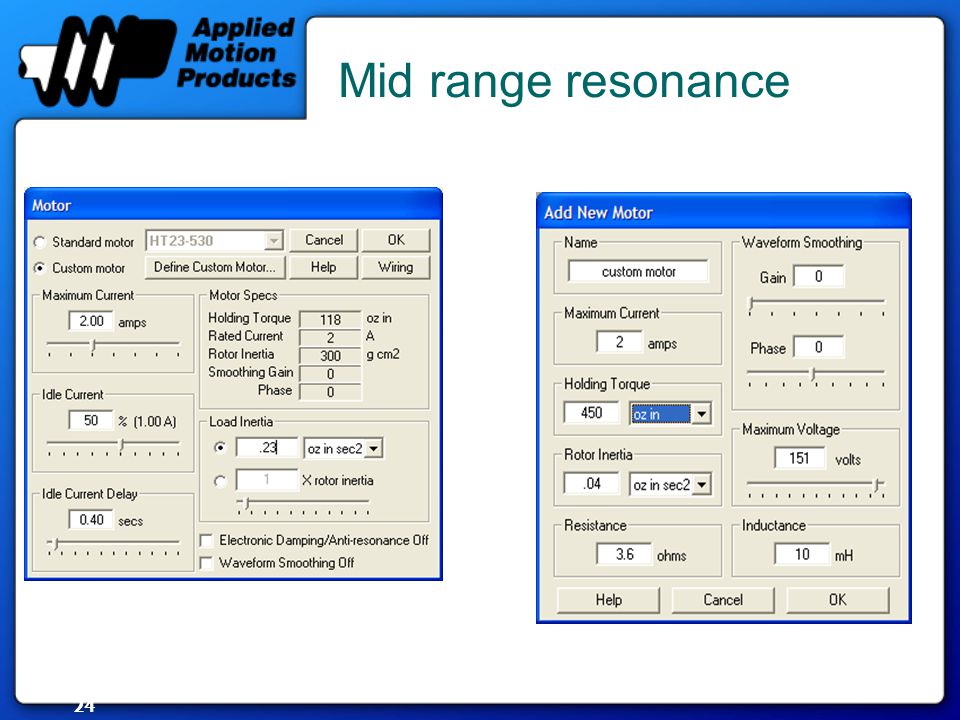
Task: Click the X rotor inertia multiplier field
Action: click(267, 479)
